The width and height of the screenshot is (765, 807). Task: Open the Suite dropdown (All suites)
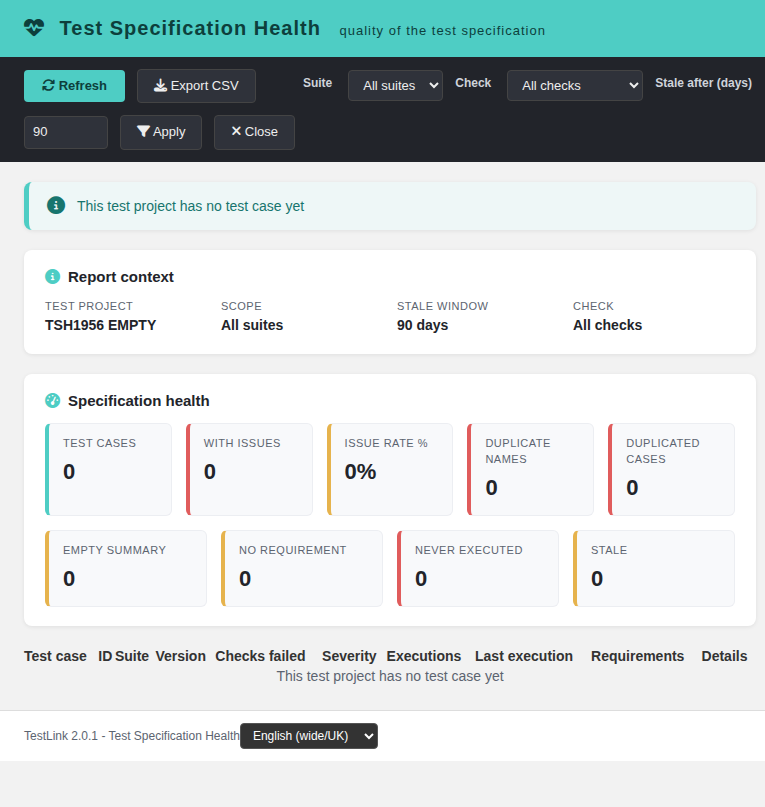(395, 85)
